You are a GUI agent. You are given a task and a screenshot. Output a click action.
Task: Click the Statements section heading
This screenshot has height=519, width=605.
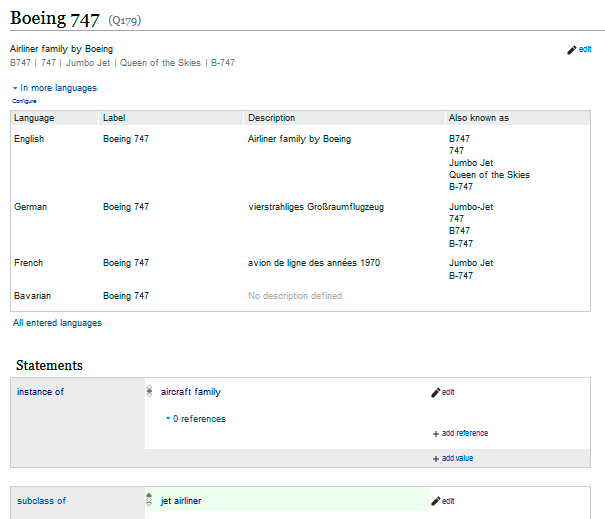[49, 365]
